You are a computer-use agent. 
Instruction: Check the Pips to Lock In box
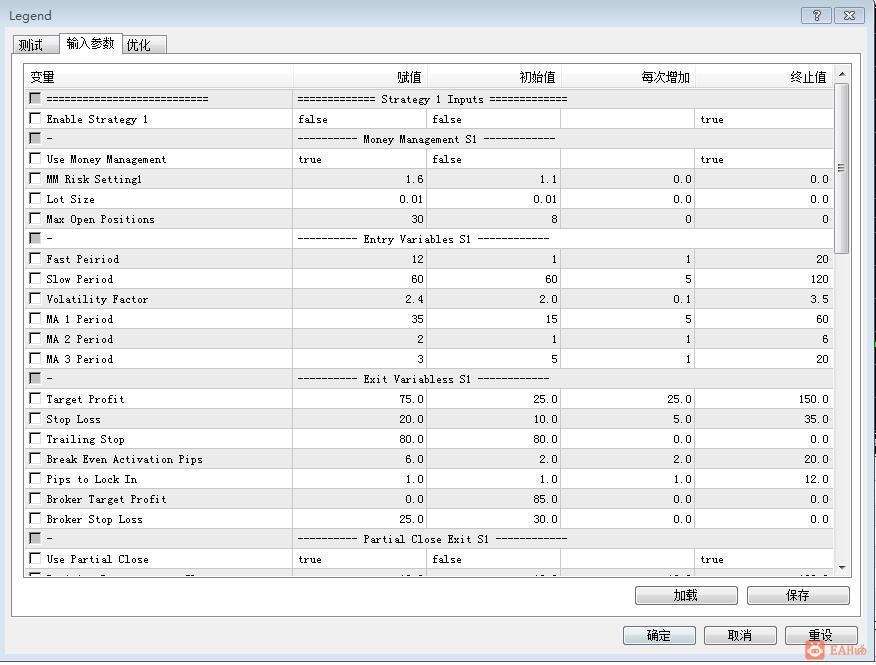coord(35,478)
